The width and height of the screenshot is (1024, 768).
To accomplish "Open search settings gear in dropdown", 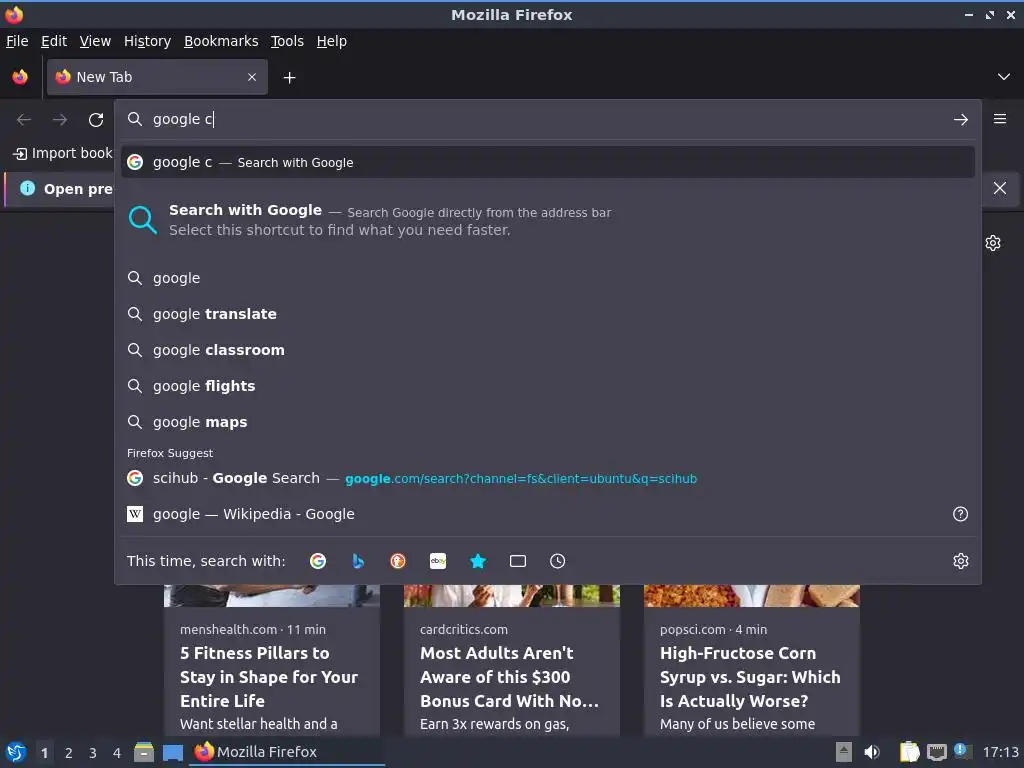I will (961, 561).
